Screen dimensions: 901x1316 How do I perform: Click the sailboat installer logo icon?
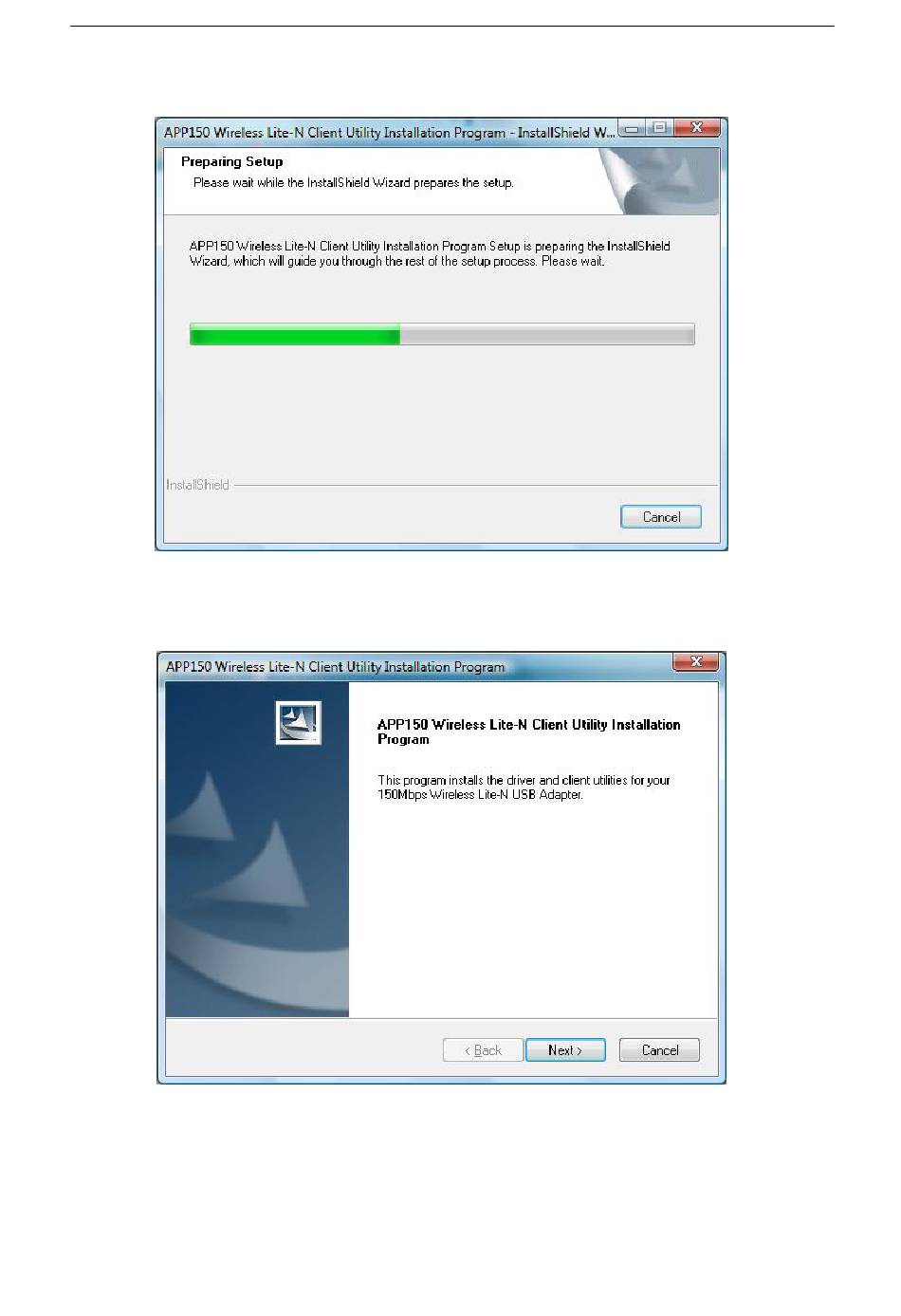(x=298, y=723)
